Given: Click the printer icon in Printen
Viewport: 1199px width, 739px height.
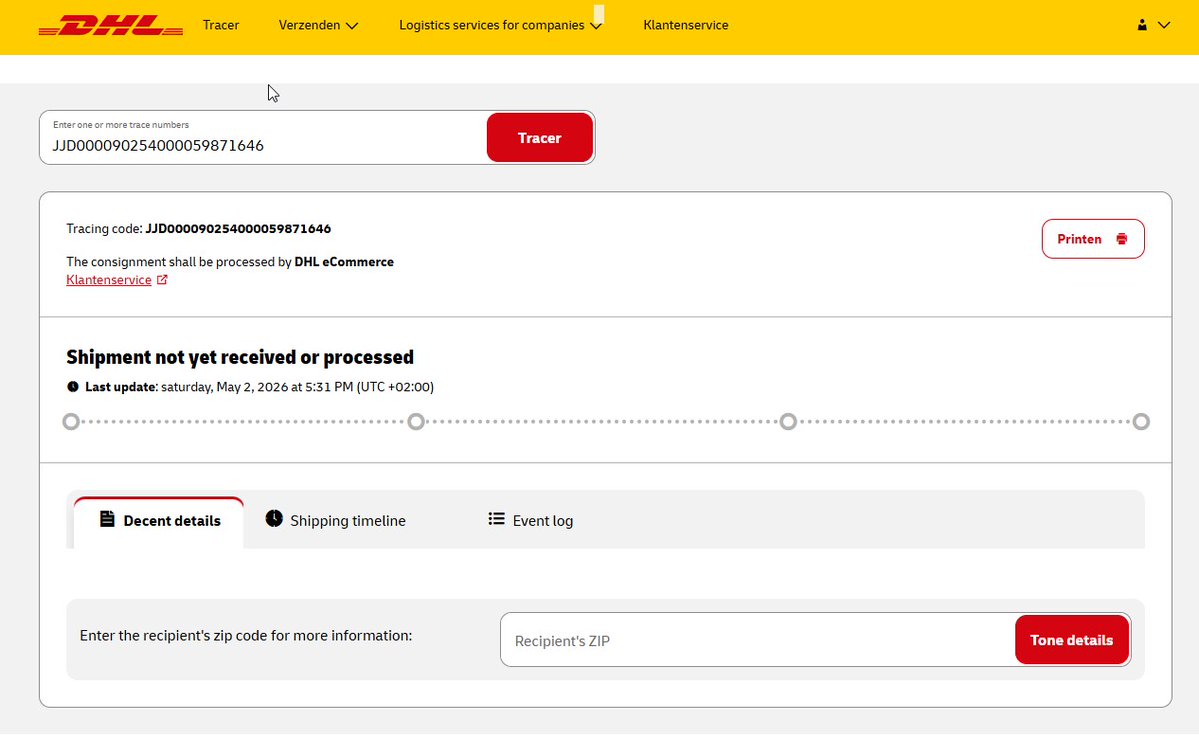Looking at the screenshot, I should click(1121, 239).
